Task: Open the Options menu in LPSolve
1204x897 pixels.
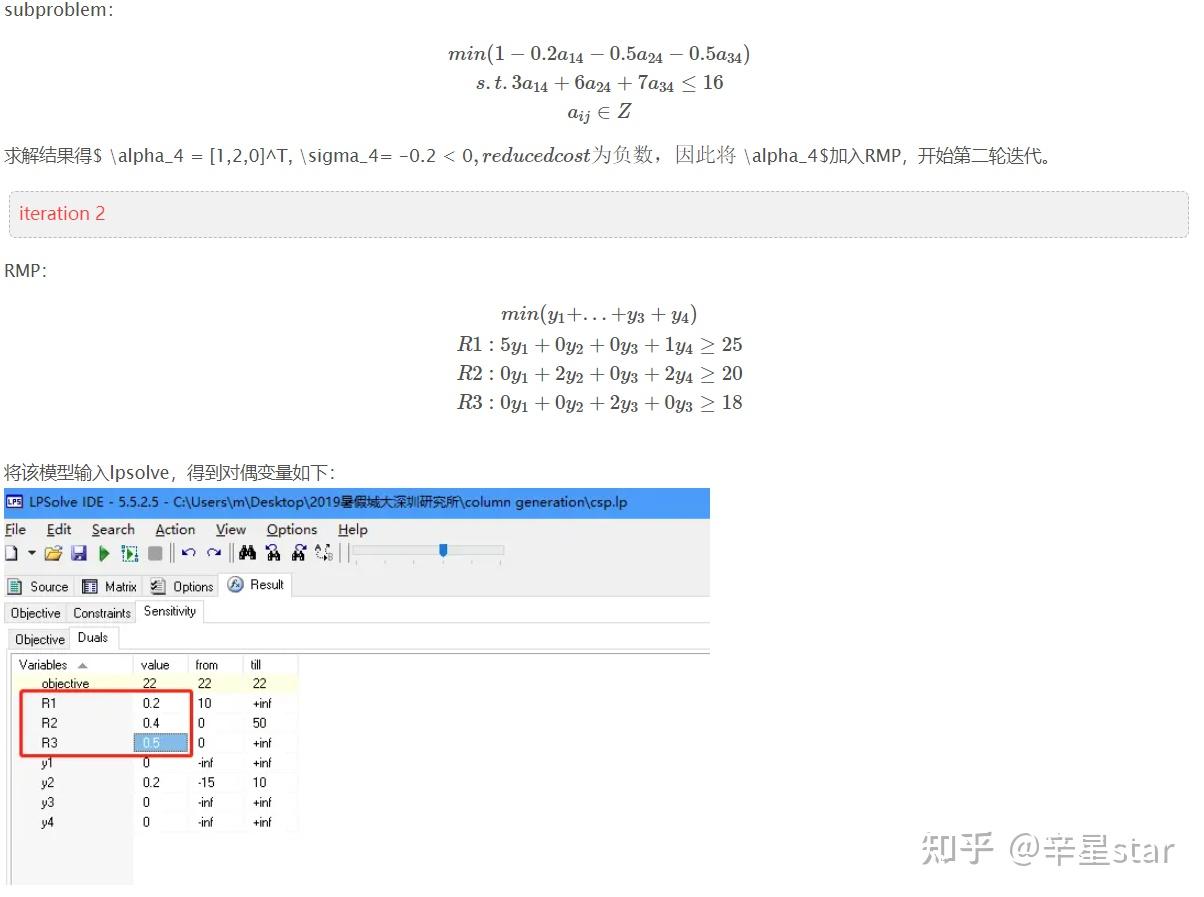Action: pos(291,530)
